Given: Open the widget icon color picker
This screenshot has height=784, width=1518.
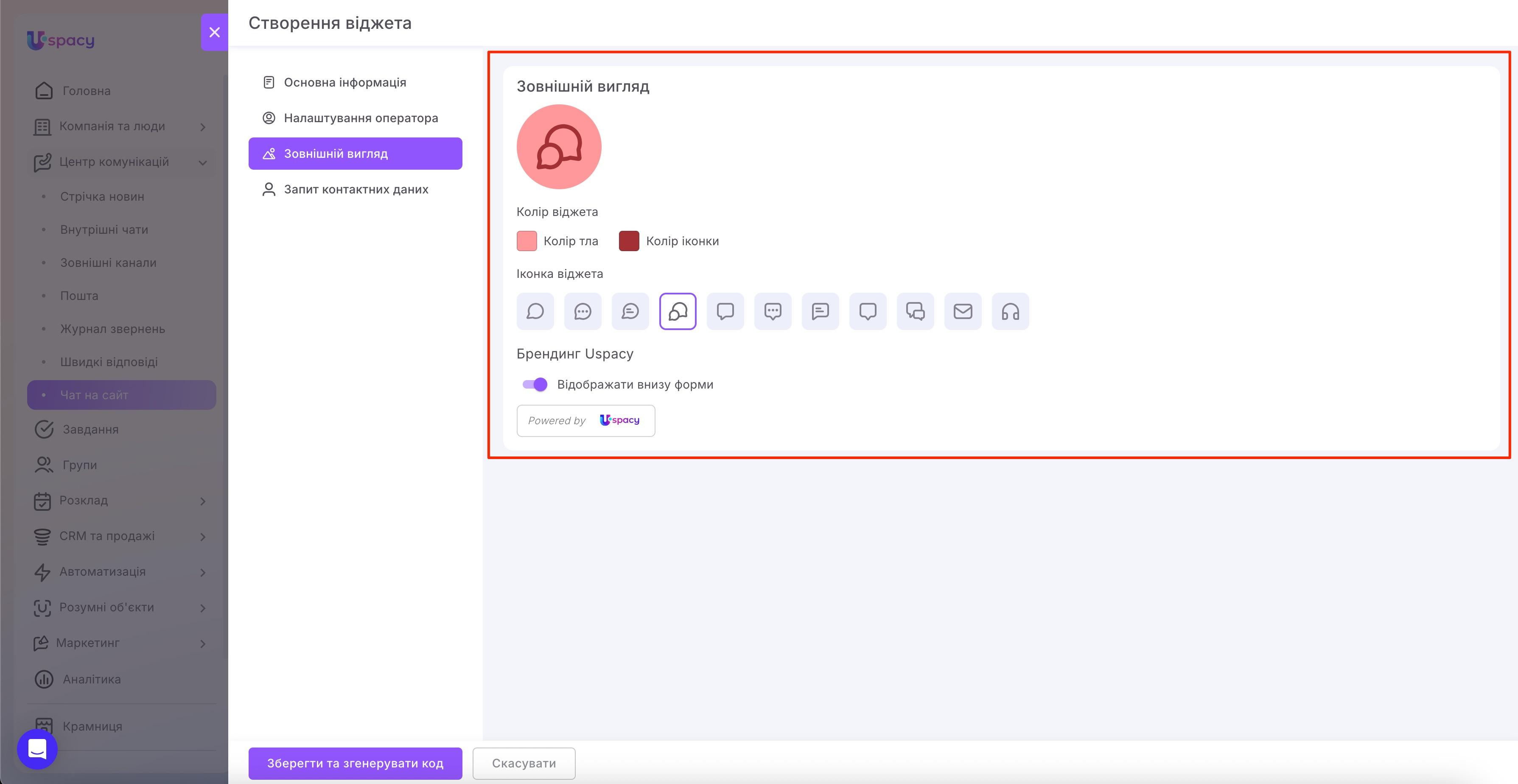Looking at the screenshot, I should pos(629,241).
